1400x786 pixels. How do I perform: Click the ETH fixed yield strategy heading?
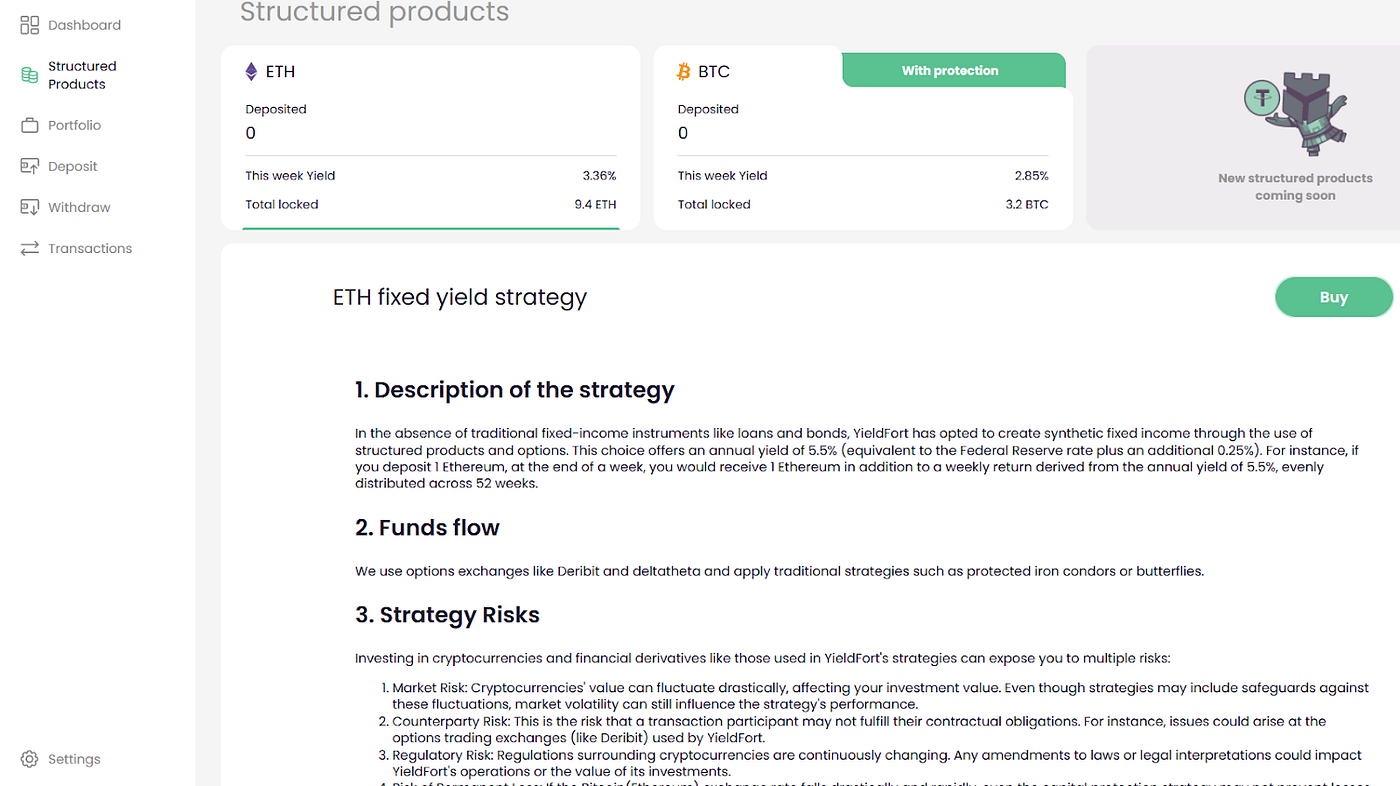[x=460, y=297]
